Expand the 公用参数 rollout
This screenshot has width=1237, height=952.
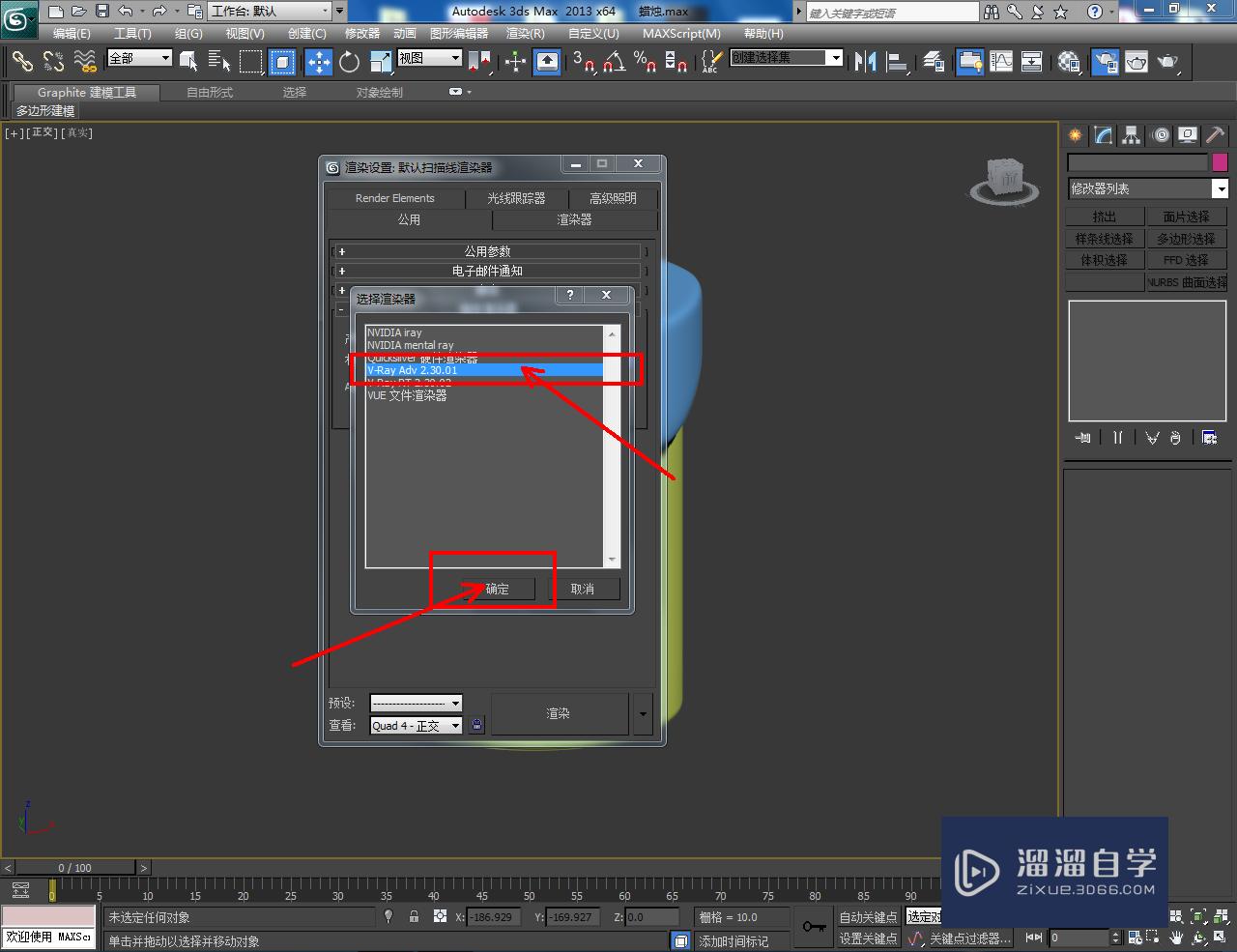click(487, 251)
